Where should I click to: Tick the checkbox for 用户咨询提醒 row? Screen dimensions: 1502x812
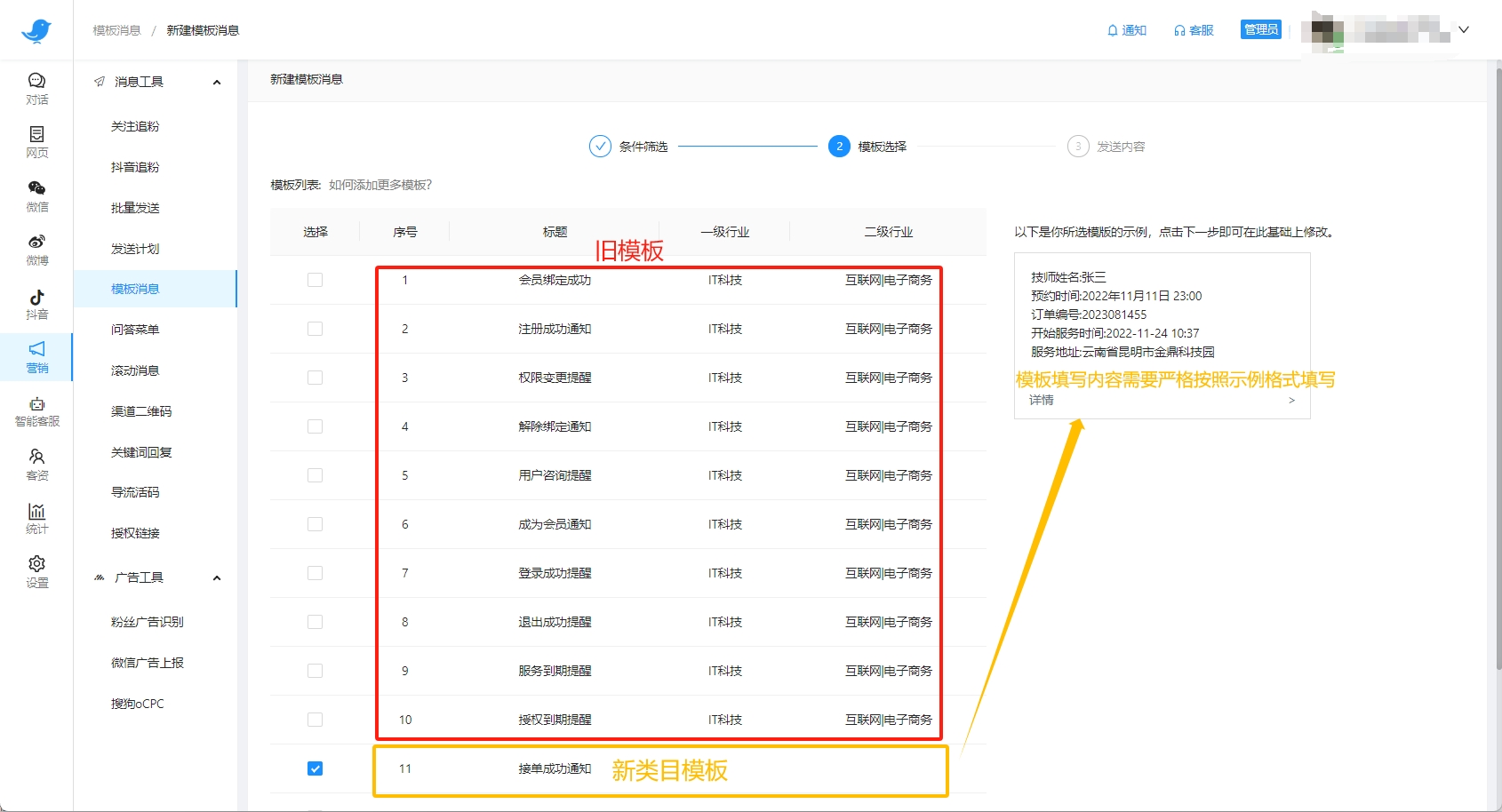[x=315, y=475]
